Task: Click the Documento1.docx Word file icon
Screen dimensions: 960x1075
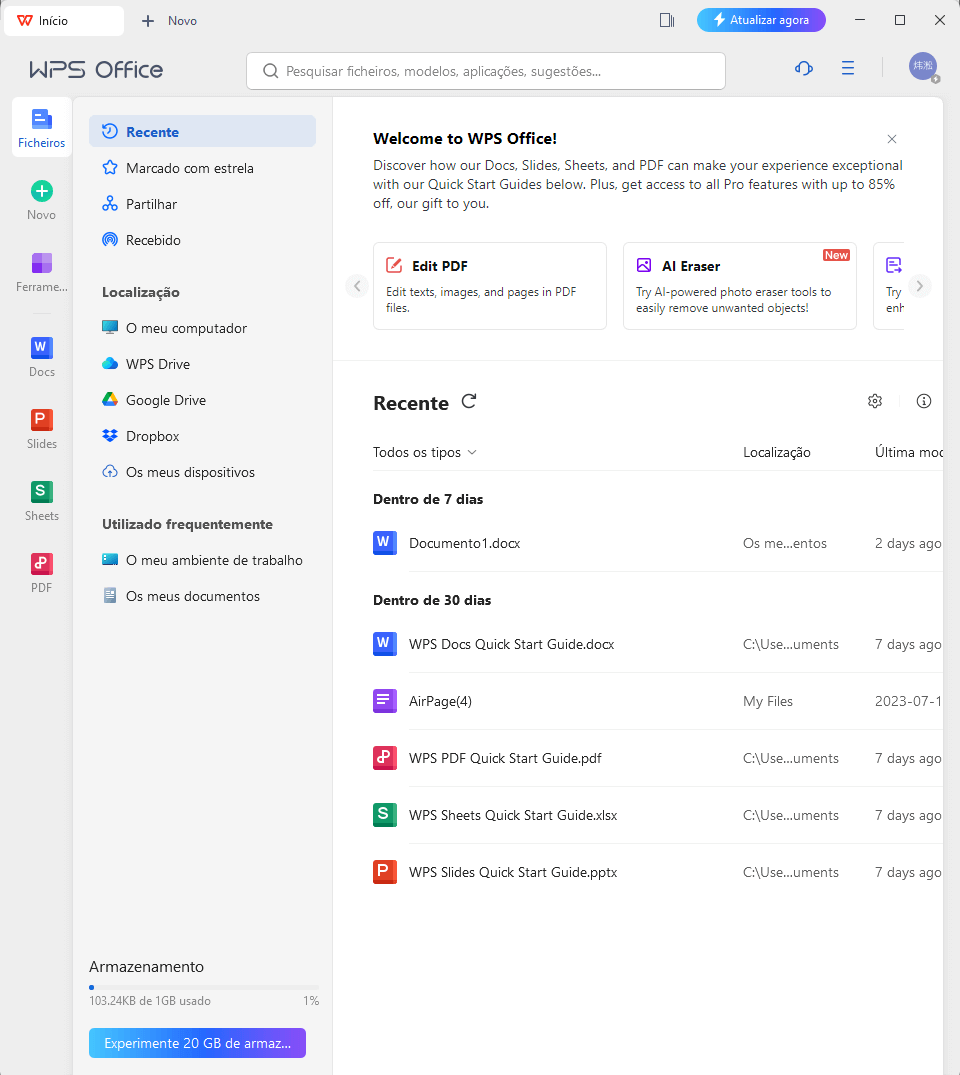Action: [385, 543]
